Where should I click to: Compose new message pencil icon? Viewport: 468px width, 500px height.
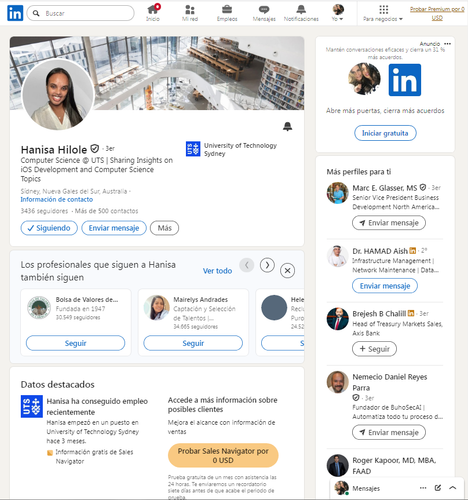pyautogui.click(x=438, y=488)
